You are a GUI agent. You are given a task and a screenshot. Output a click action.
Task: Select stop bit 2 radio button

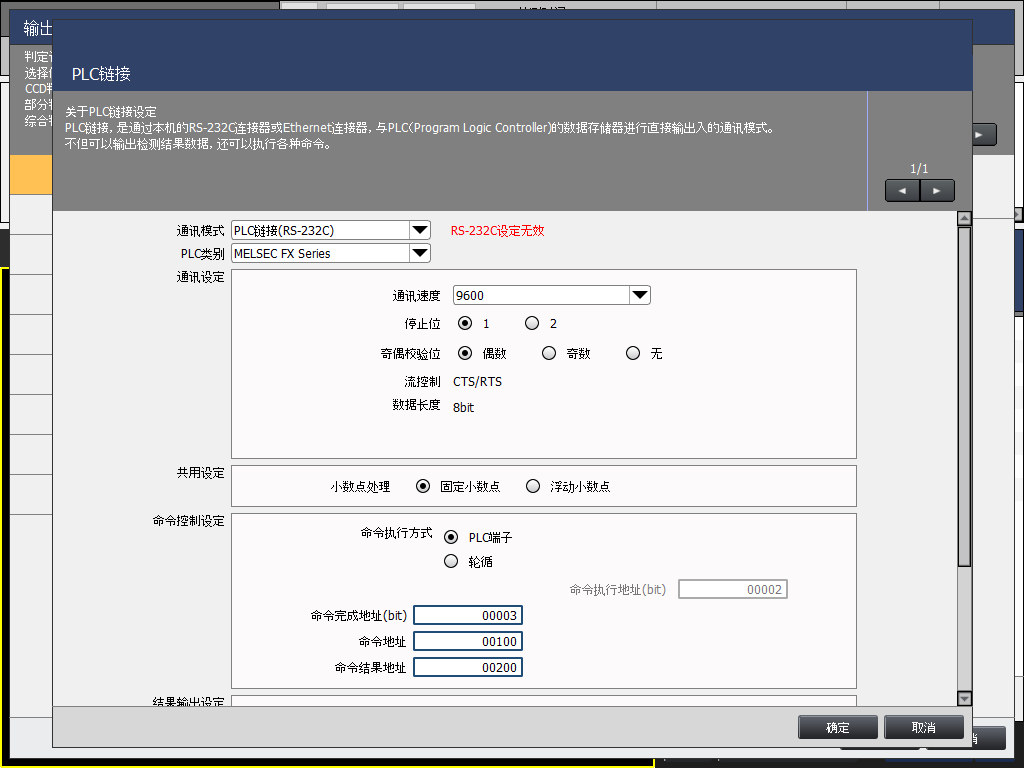(532, 323)
